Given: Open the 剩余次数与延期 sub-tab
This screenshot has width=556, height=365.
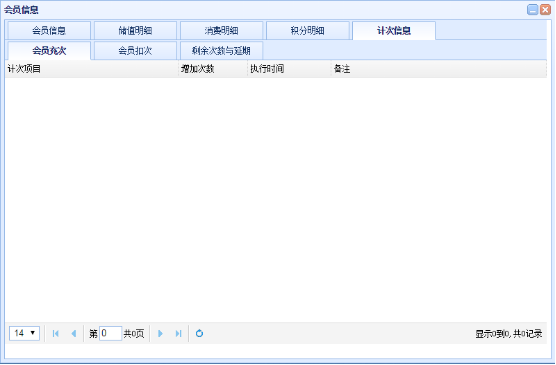Looking at the screenshot, I should tap(221, 50).
